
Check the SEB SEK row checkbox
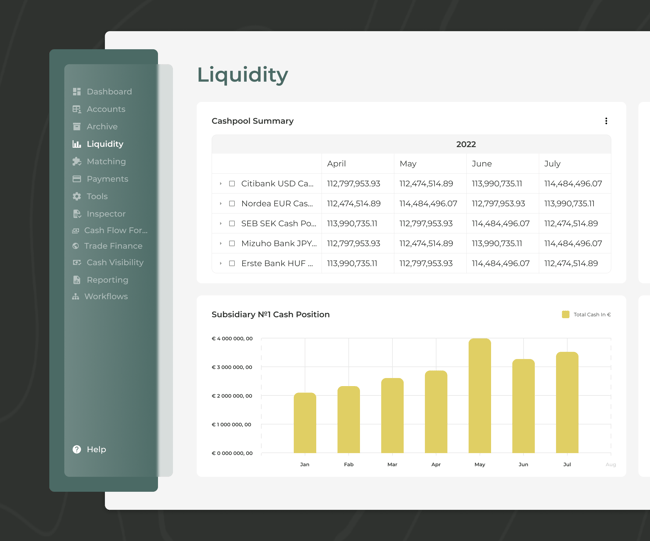pyautogui.click(x=232, y=223)
